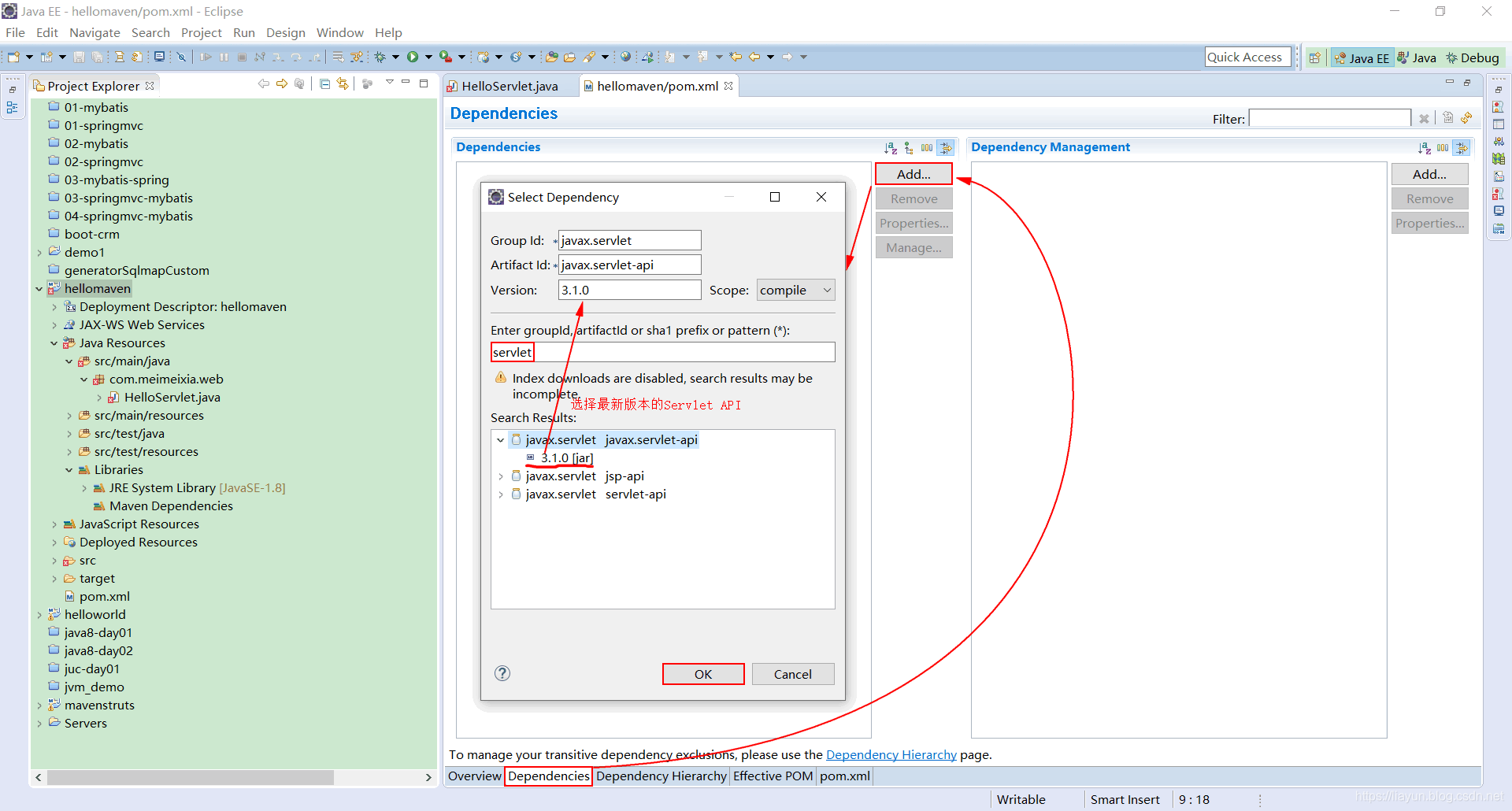Click the Open Perspective icon
The width and height of the screenshot is (1512, 811).
point(1314,57)
